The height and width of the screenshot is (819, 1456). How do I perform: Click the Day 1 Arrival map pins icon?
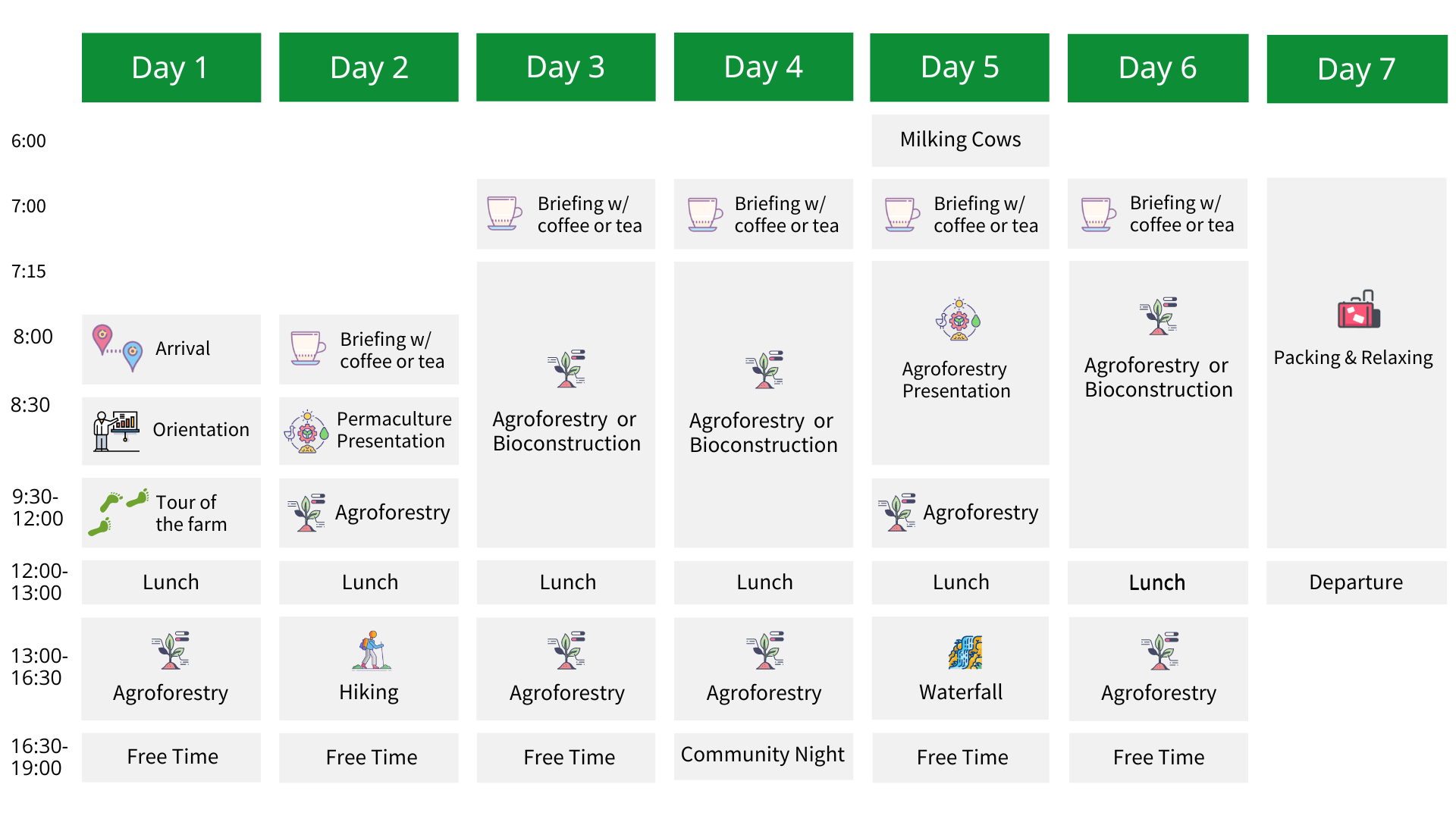coord(117,347)
